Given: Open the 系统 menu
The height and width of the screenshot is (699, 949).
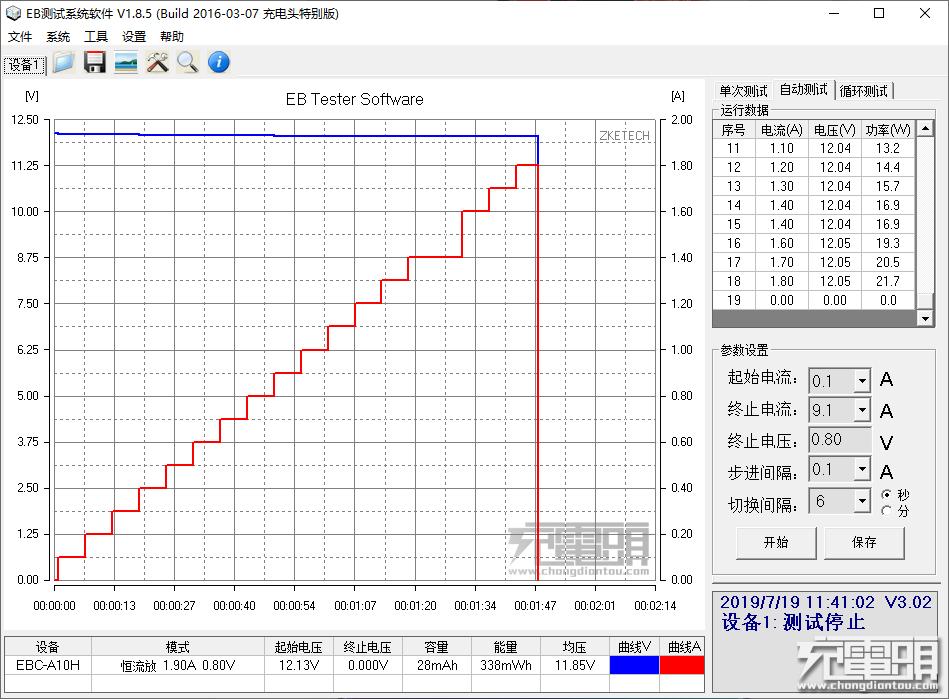Looking at the screenshot, I should [x=57, y=36].
